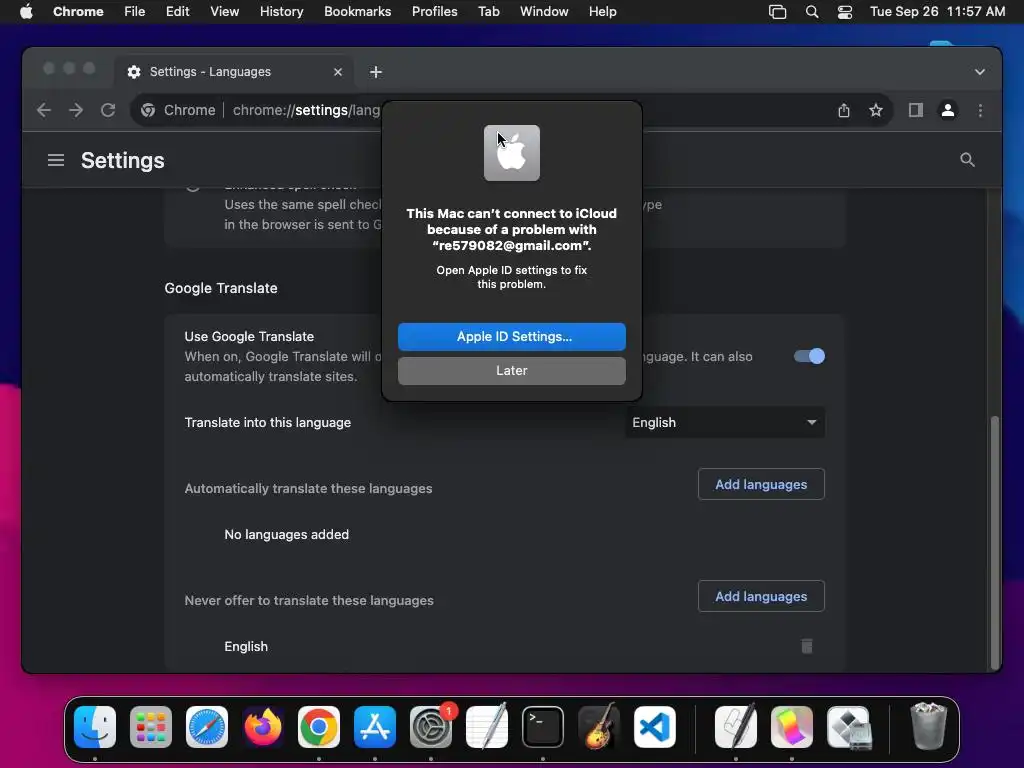Open Chrome three-dot menu

980,110
